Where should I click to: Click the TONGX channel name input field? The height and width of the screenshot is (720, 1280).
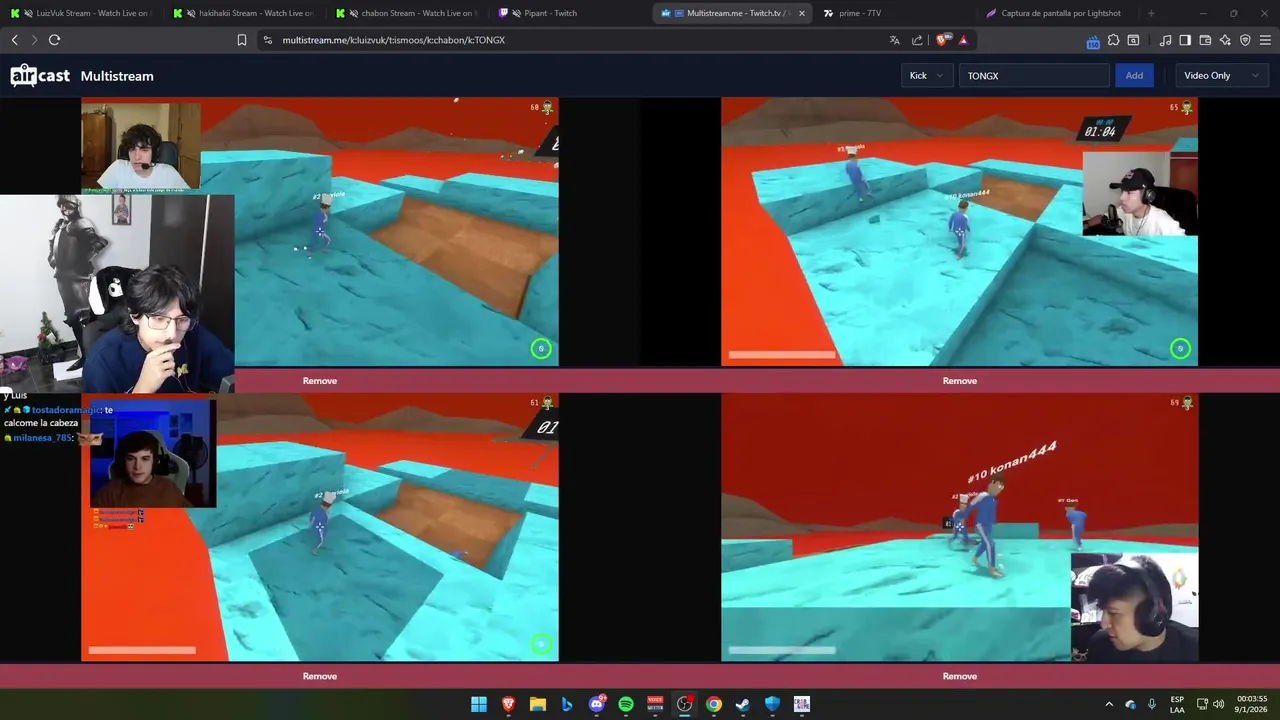pyautogui.click(x=1034, y=76)
